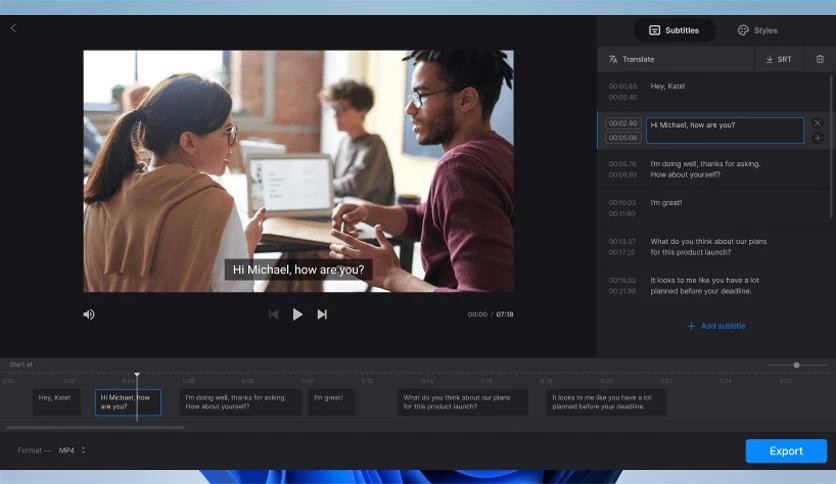
Task: Click the start time field 00:02.90
Action: pos(623,123)
